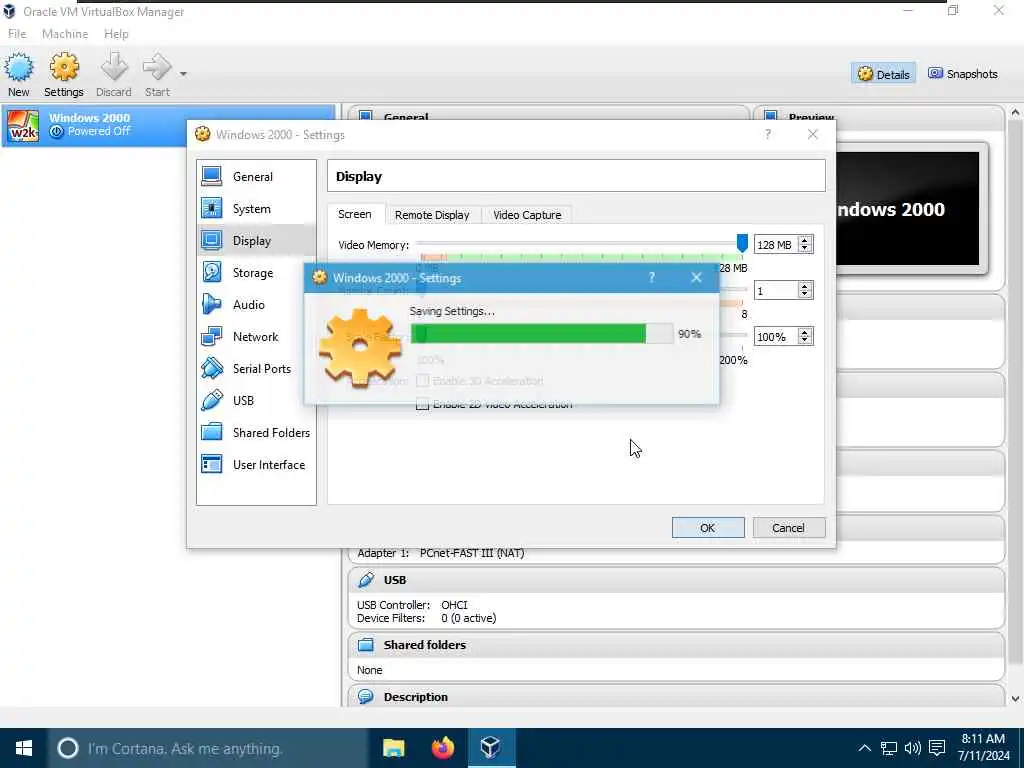Switch to the Remote Display tab
This screenshot has height=768, width=1024.
pos(432,215)
